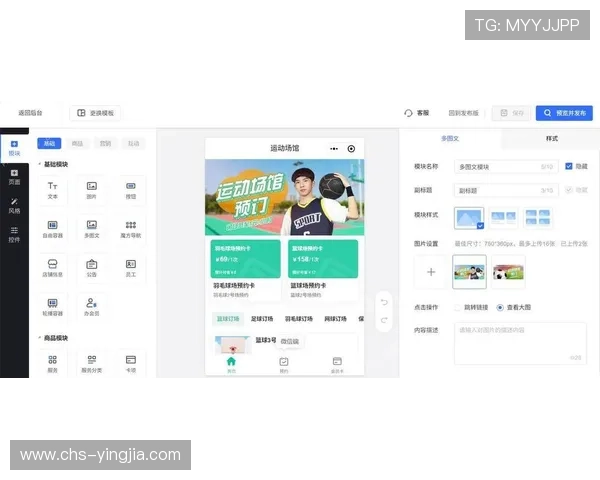Click 回到发布版 link

point(463,113)
